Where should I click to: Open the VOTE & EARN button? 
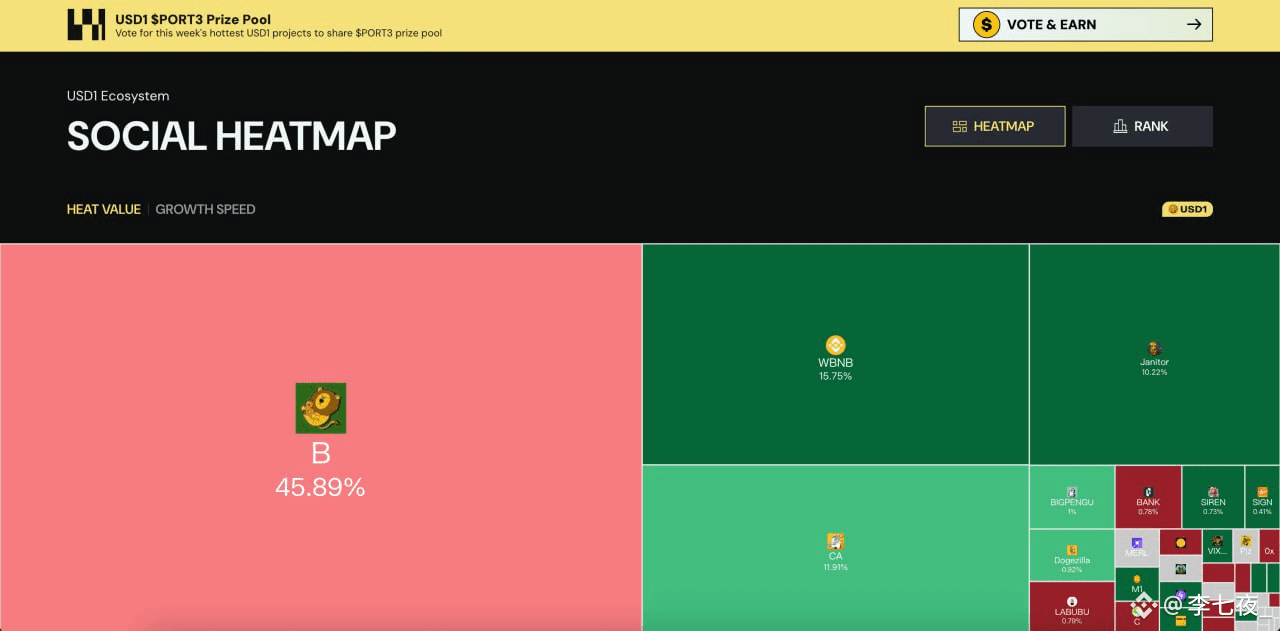tap(1085, 25)
